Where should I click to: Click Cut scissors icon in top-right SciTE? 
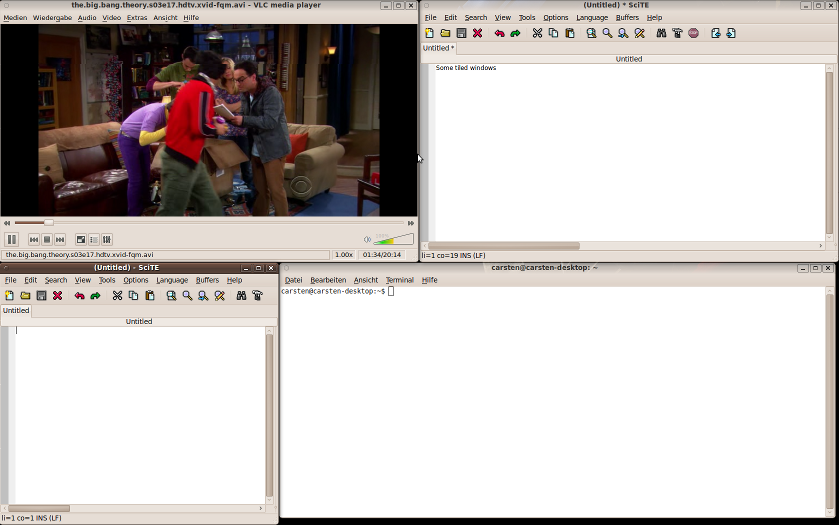537,33
